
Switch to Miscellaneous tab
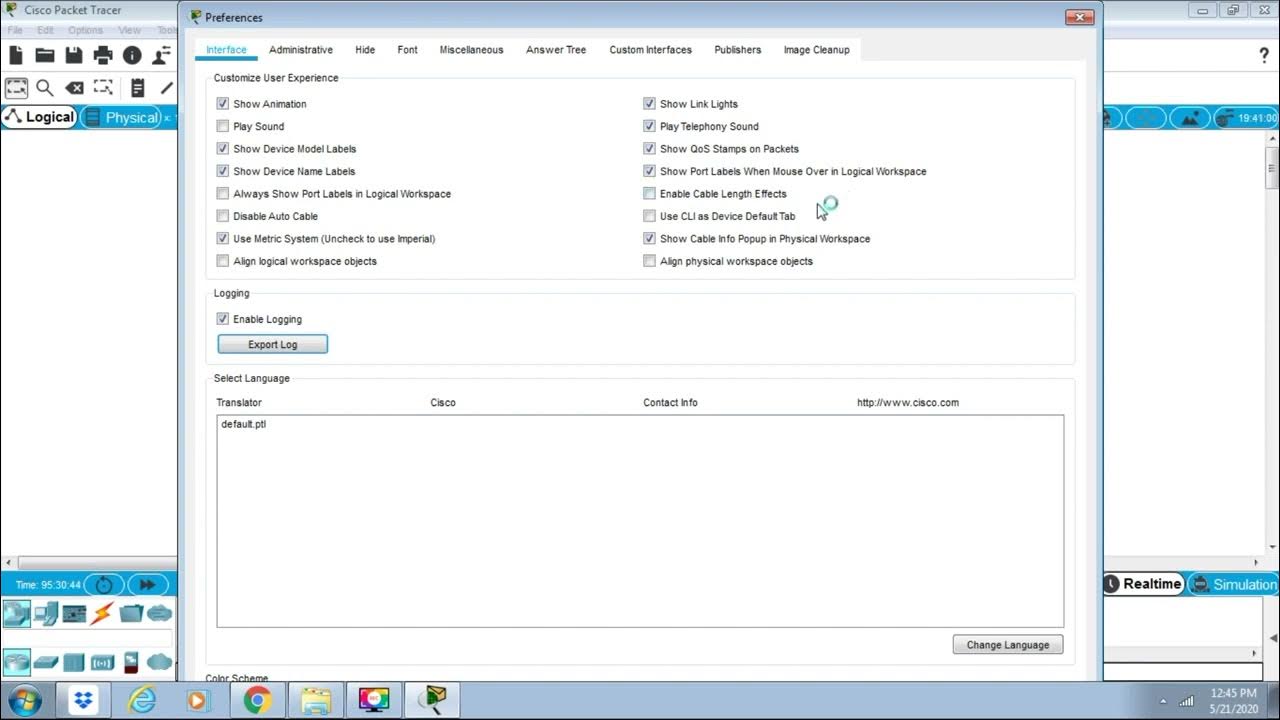tap(471, 50)
